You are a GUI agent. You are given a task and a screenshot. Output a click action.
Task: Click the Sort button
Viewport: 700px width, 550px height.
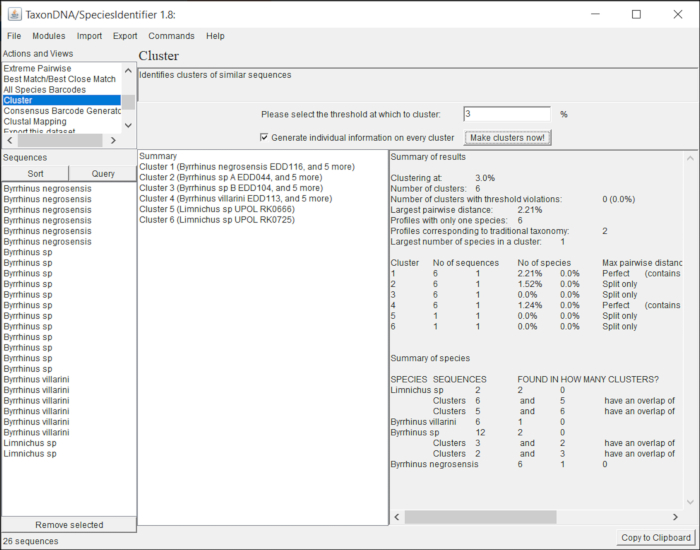click(x=35, y=174)
